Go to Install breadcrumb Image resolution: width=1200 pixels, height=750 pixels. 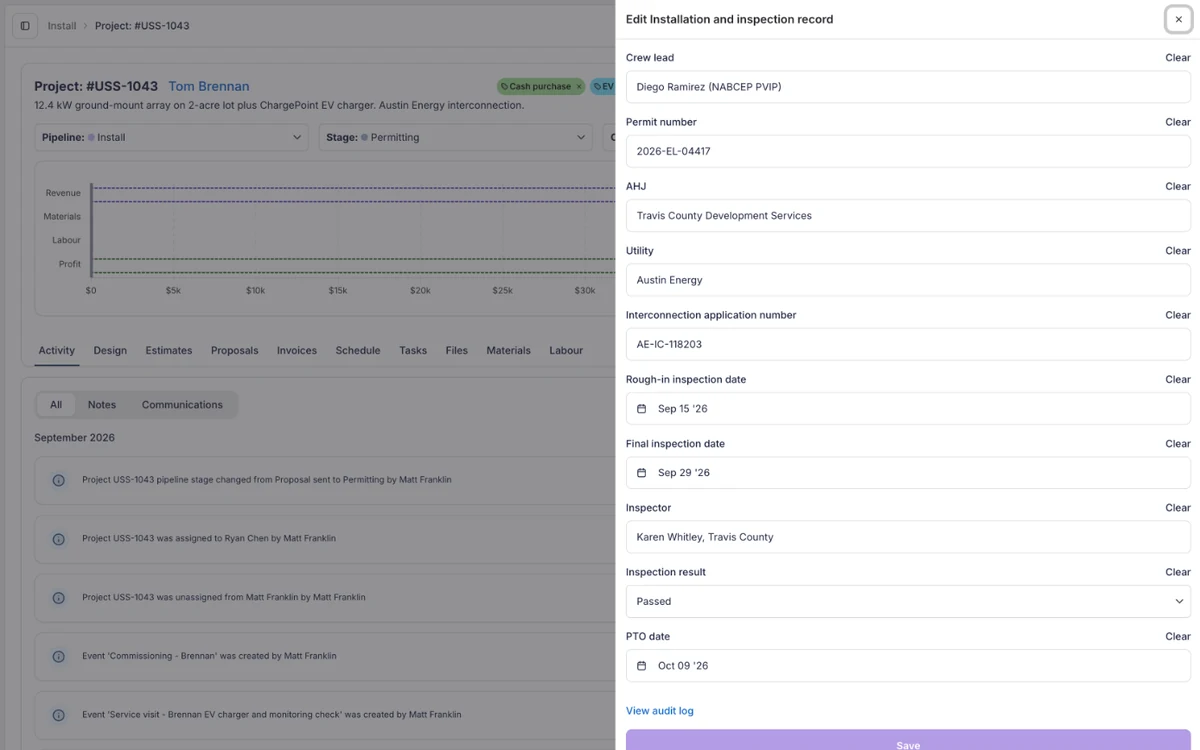point(62,26)
